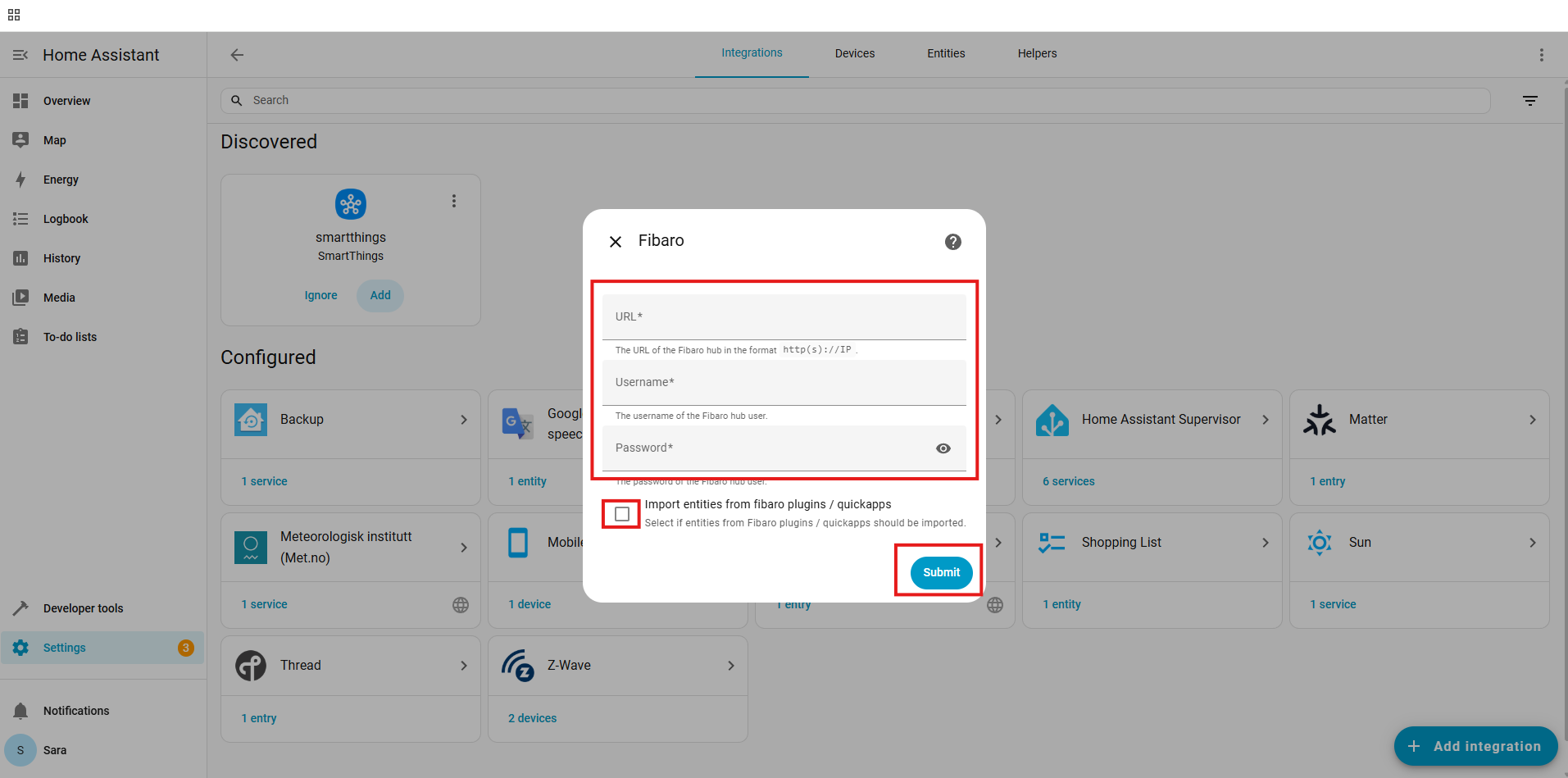Collapse the Home Assistant sidebar menu icon
Viewport: 1568px width, 778px height.
[x=20, y=55]
